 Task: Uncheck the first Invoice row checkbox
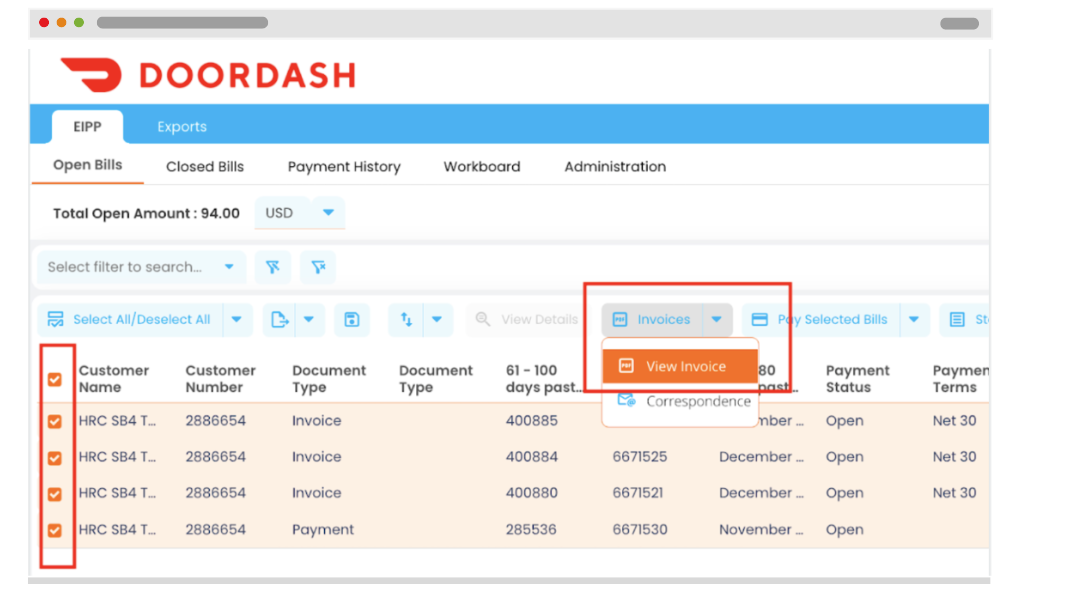tap(57, 421)
